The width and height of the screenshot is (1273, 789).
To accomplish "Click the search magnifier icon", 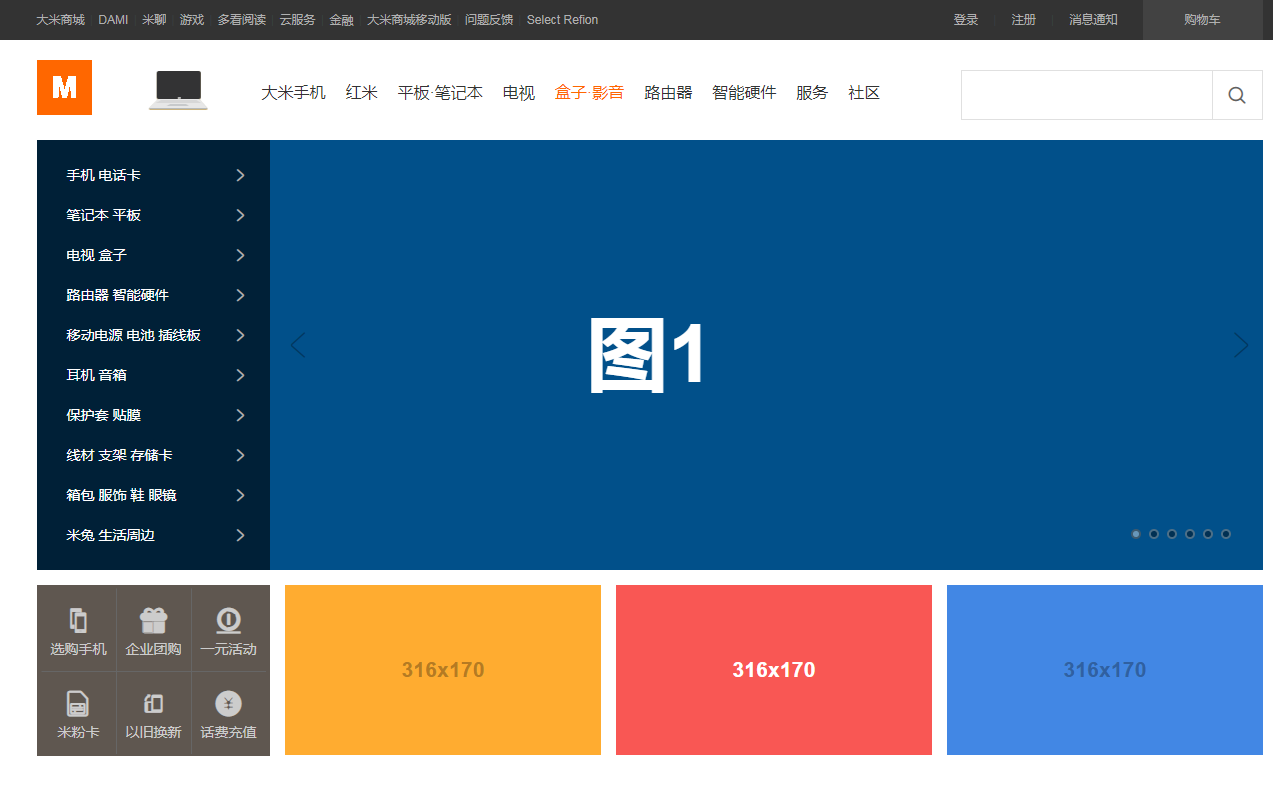I will tap(1237, 95).
